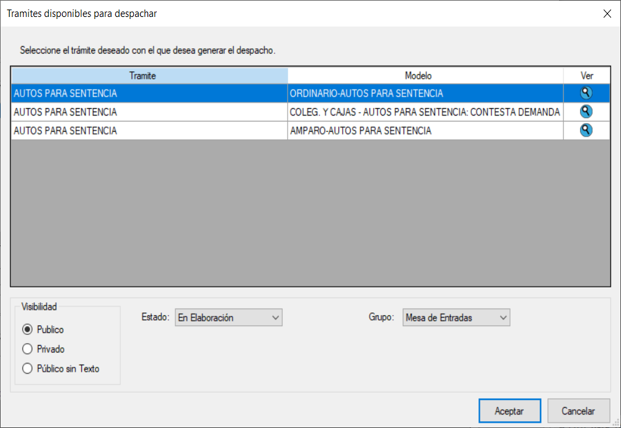
Task: Sort by the Tramite column header
Action: point(149,76)
